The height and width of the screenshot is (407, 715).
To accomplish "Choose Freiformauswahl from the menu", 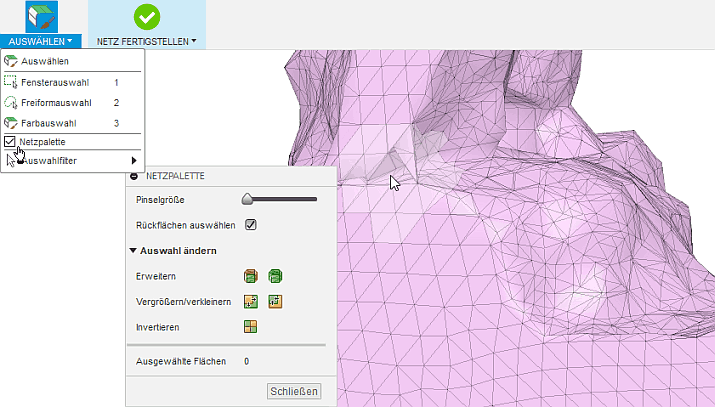I will 56,102.
